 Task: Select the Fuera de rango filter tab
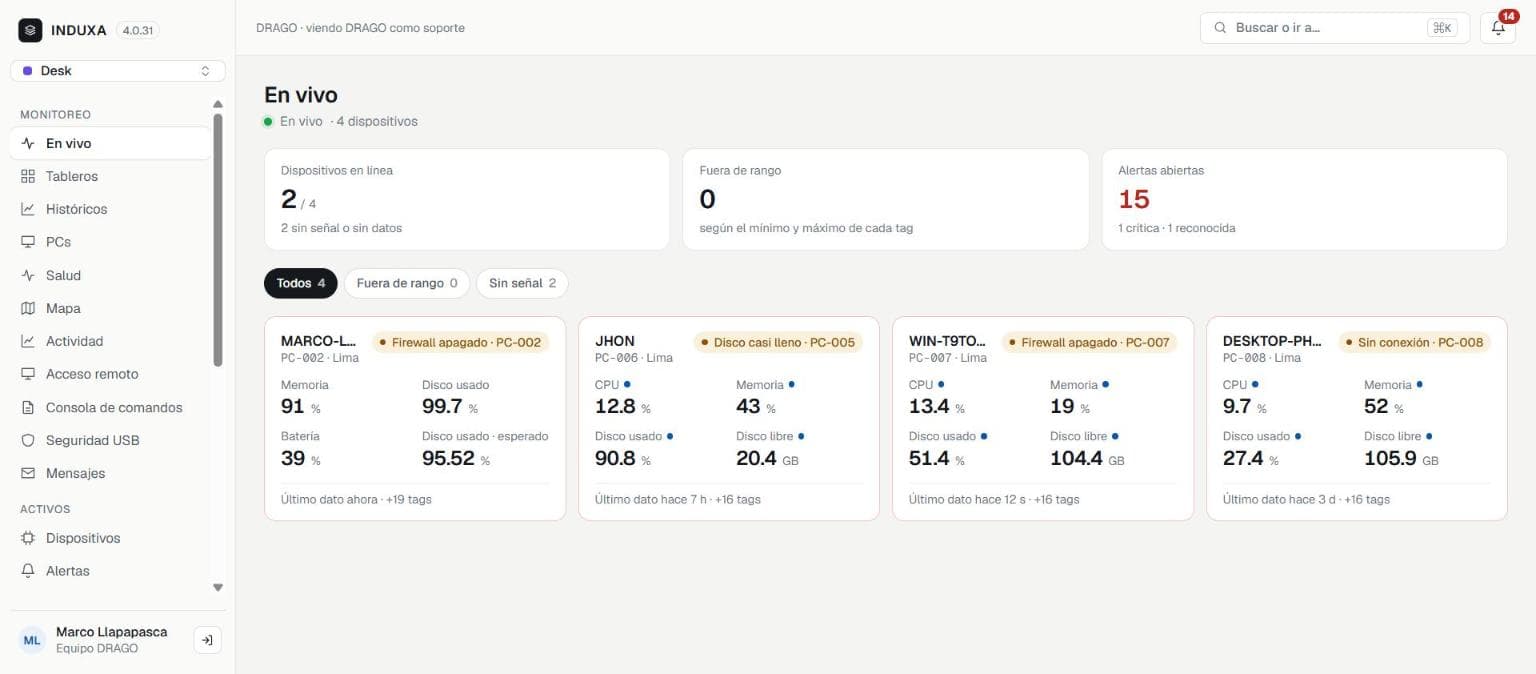[x=407, y=283]
